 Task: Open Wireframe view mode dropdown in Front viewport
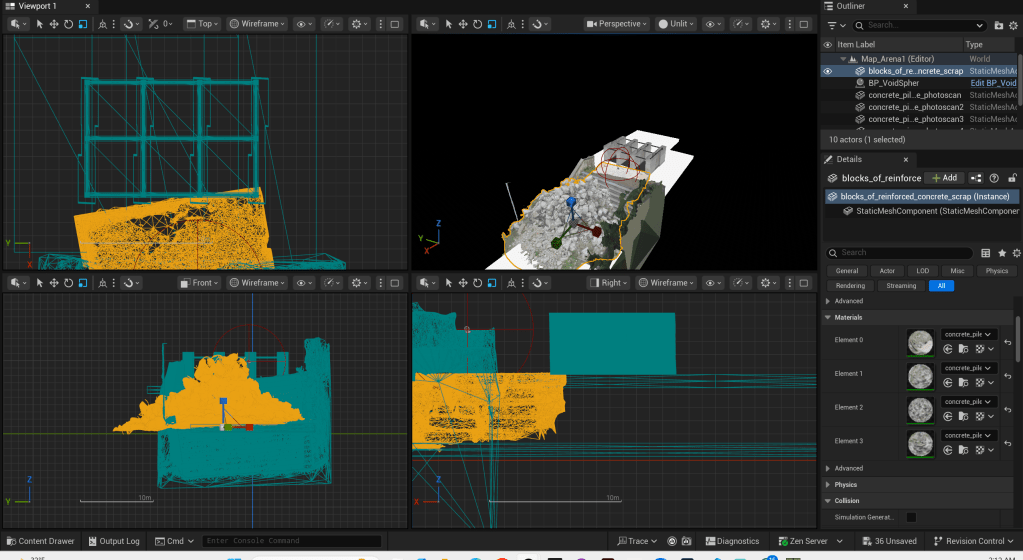click(x=259, y=283)
